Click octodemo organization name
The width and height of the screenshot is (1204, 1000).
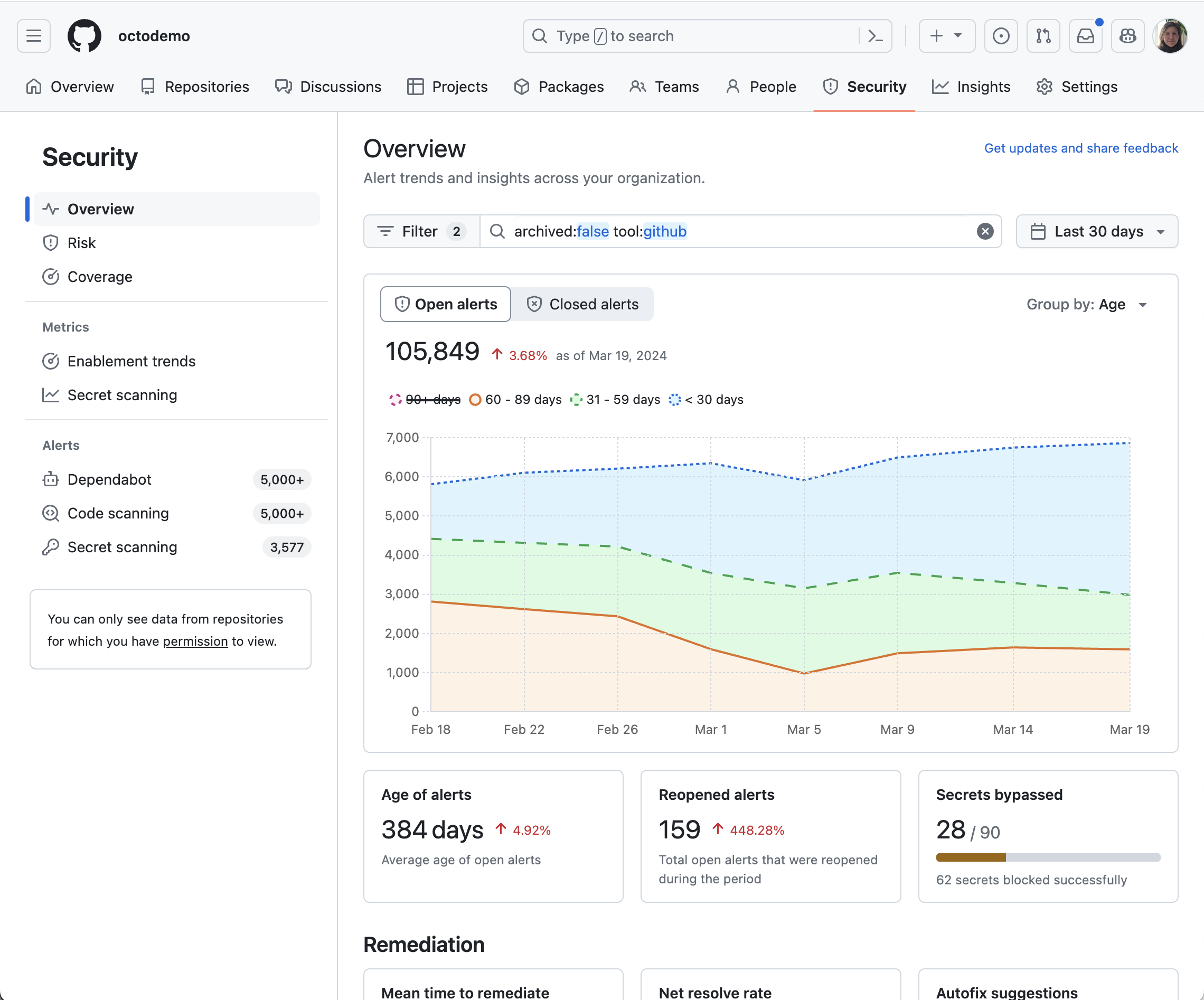[x=154, y=36]
